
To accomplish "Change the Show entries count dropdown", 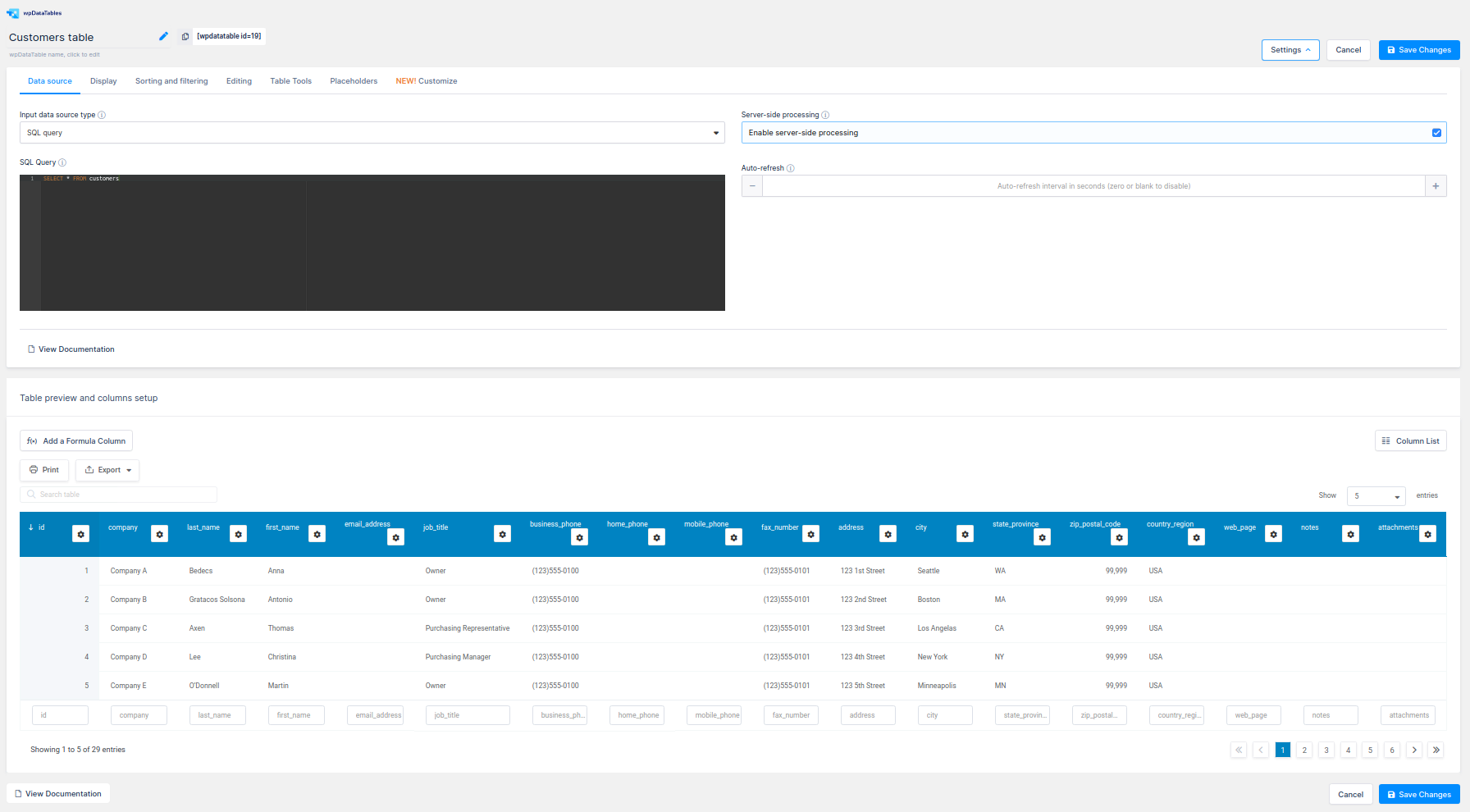I will coord(1376,496).
